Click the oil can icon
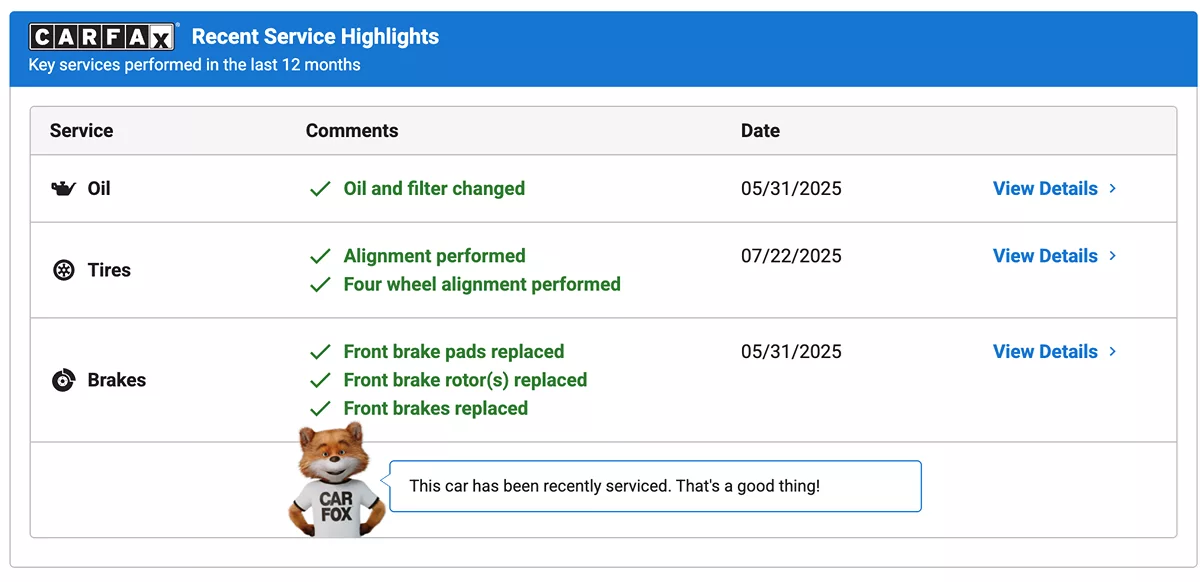 64,189
